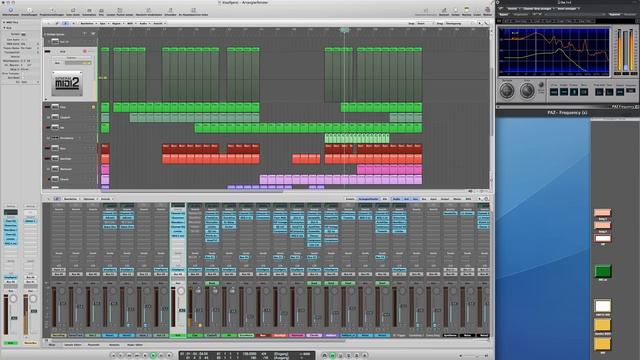Click the playhead marker in bar ruler
The image size is (640, 360).
(x=344, y=29)
